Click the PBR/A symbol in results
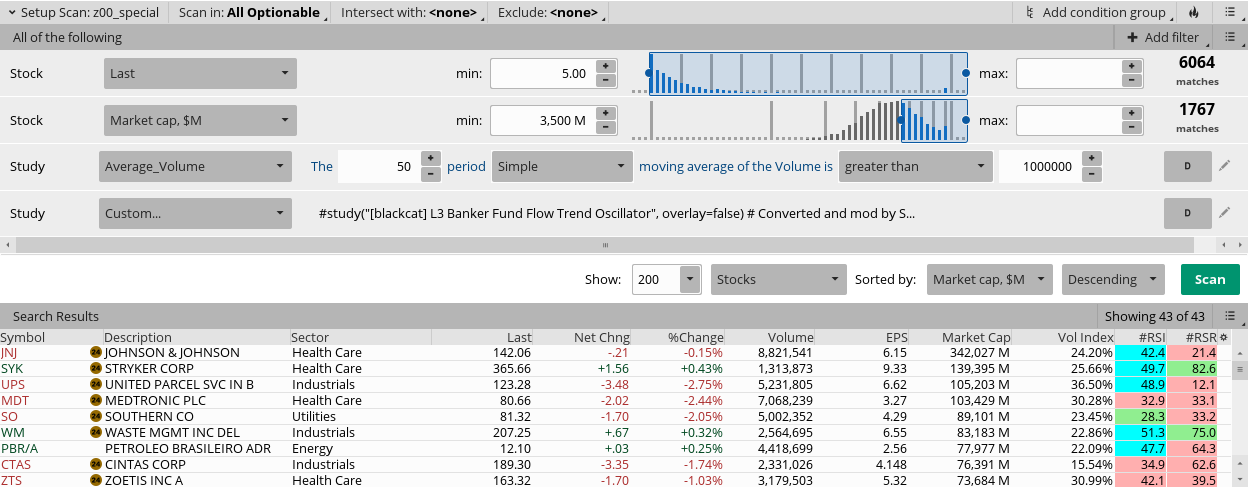1248x487 pixels. [19, 449]
